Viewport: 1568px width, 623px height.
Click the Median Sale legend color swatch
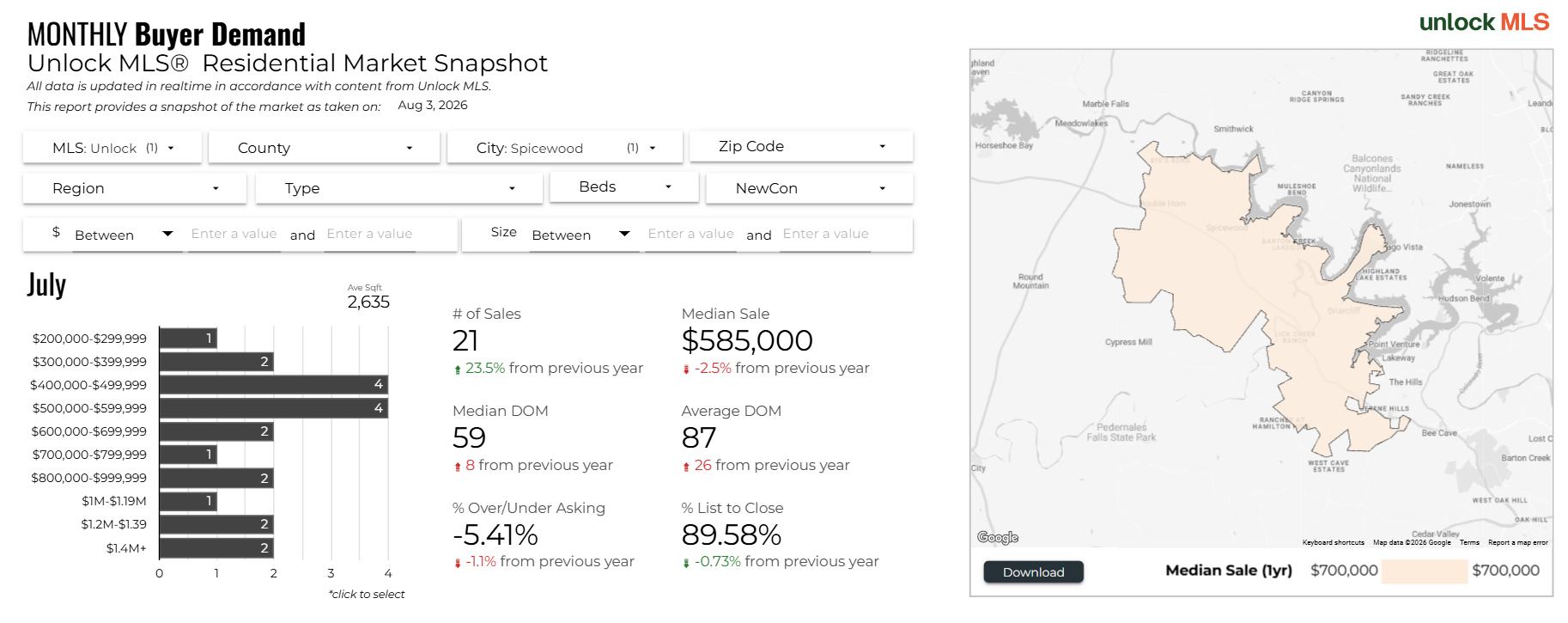[x=1425, y=571]
